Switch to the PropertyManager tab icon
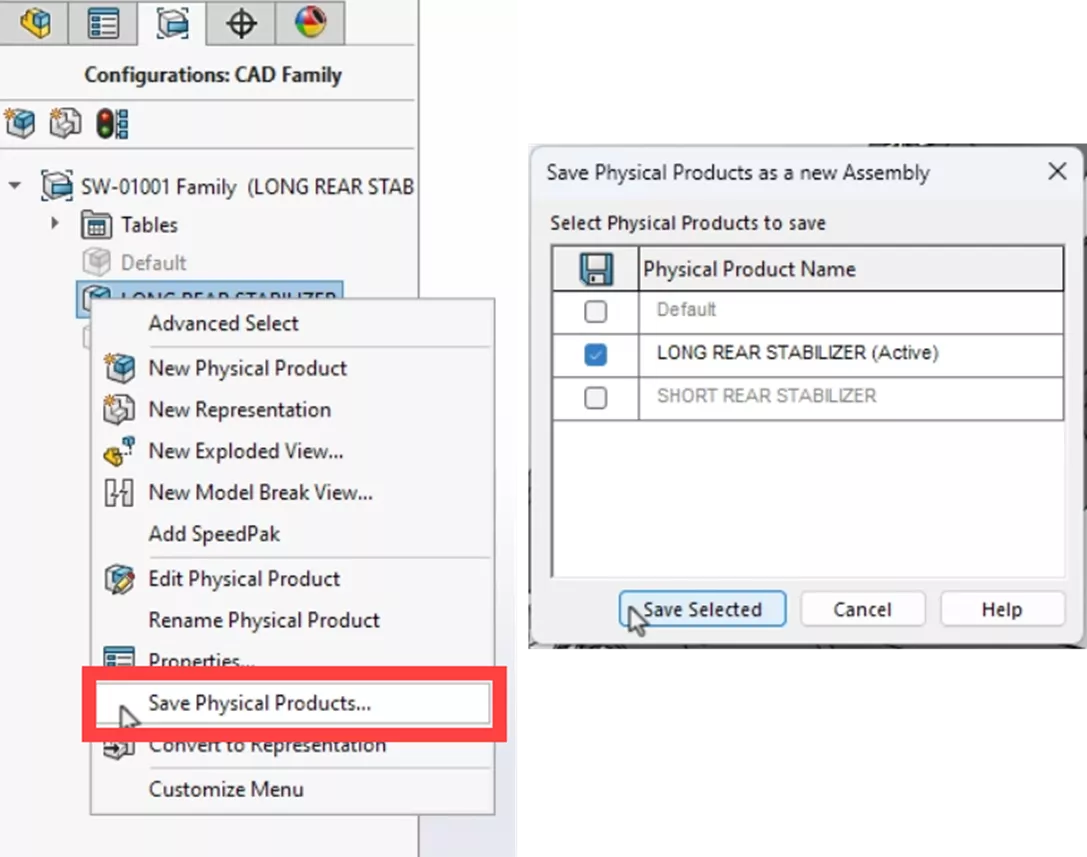1087x857 pixels. point(103,22)
